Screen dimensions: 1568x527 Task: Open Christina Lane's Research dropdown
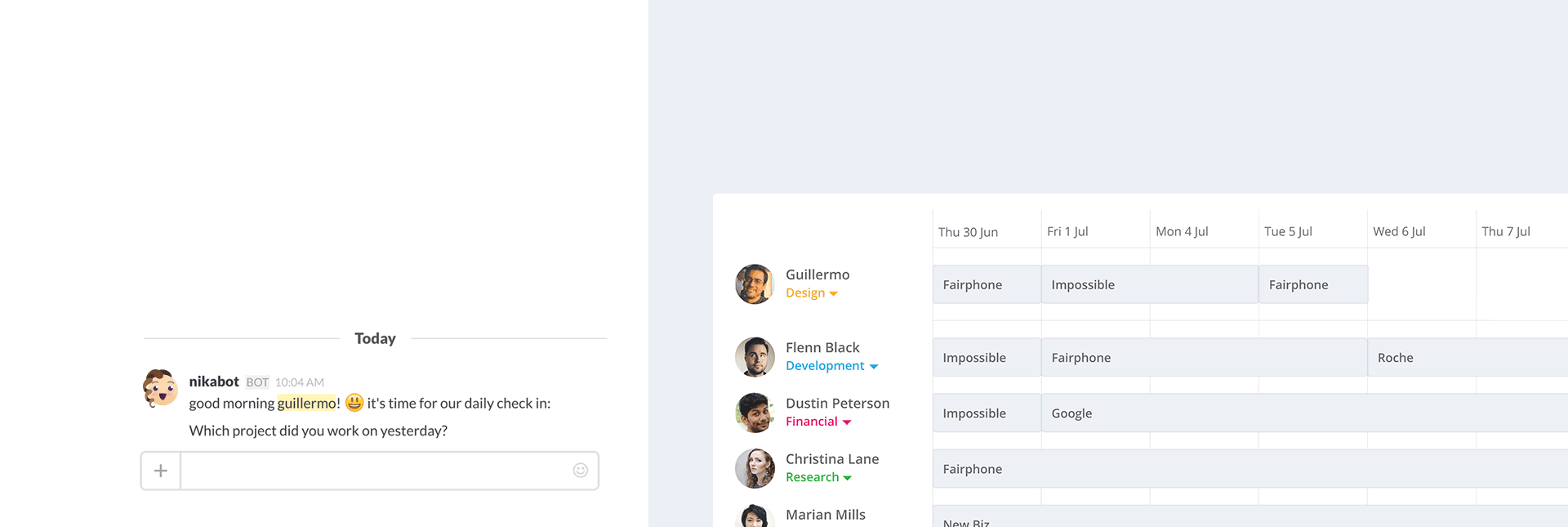click(819, 477)
